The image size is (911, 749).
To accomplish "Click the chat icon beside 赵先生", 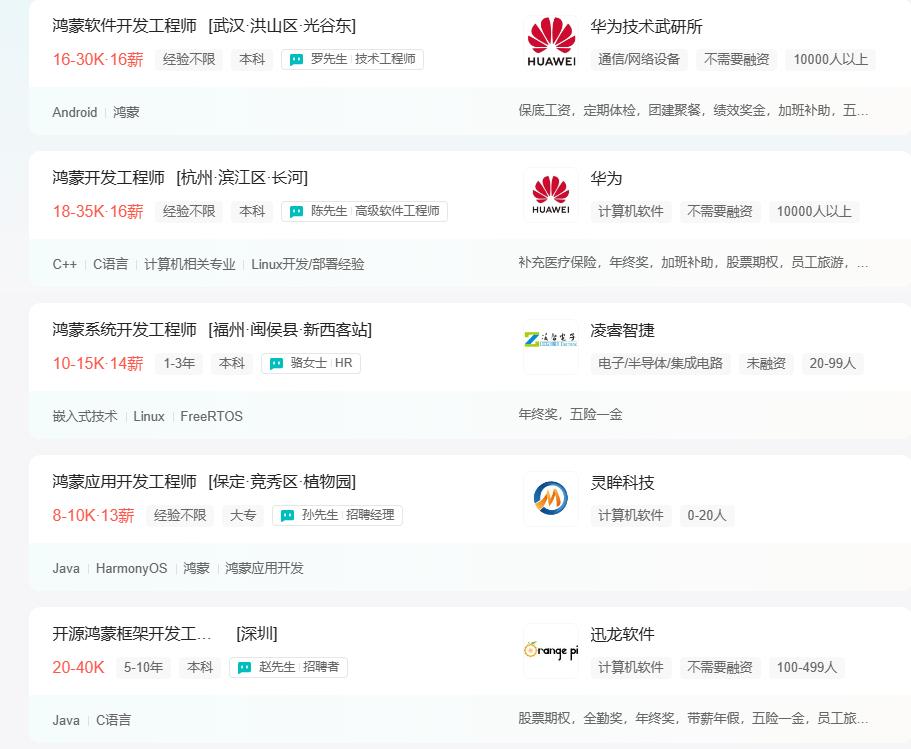I will (x=245, y=667).
